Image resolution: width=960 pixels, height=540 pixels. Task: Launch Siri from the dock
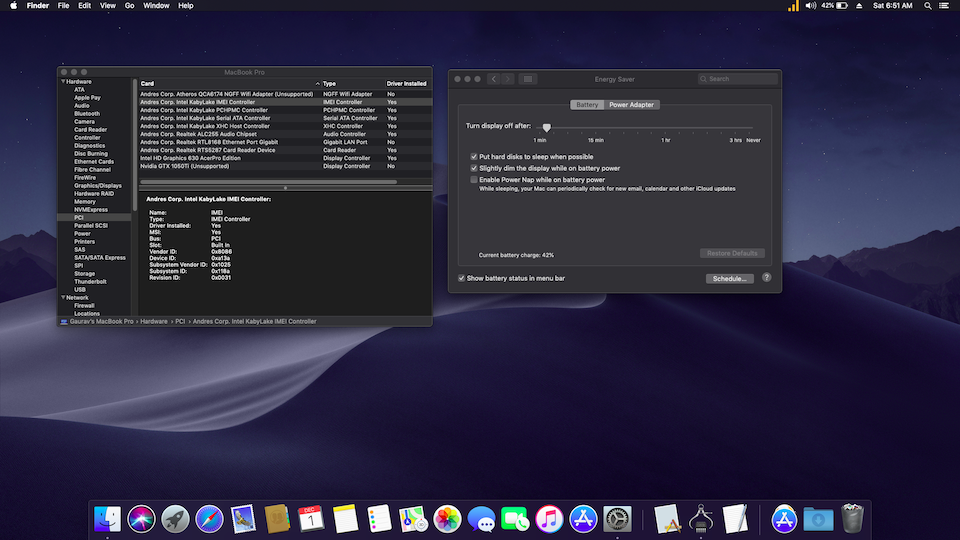(x=141, y=519)
